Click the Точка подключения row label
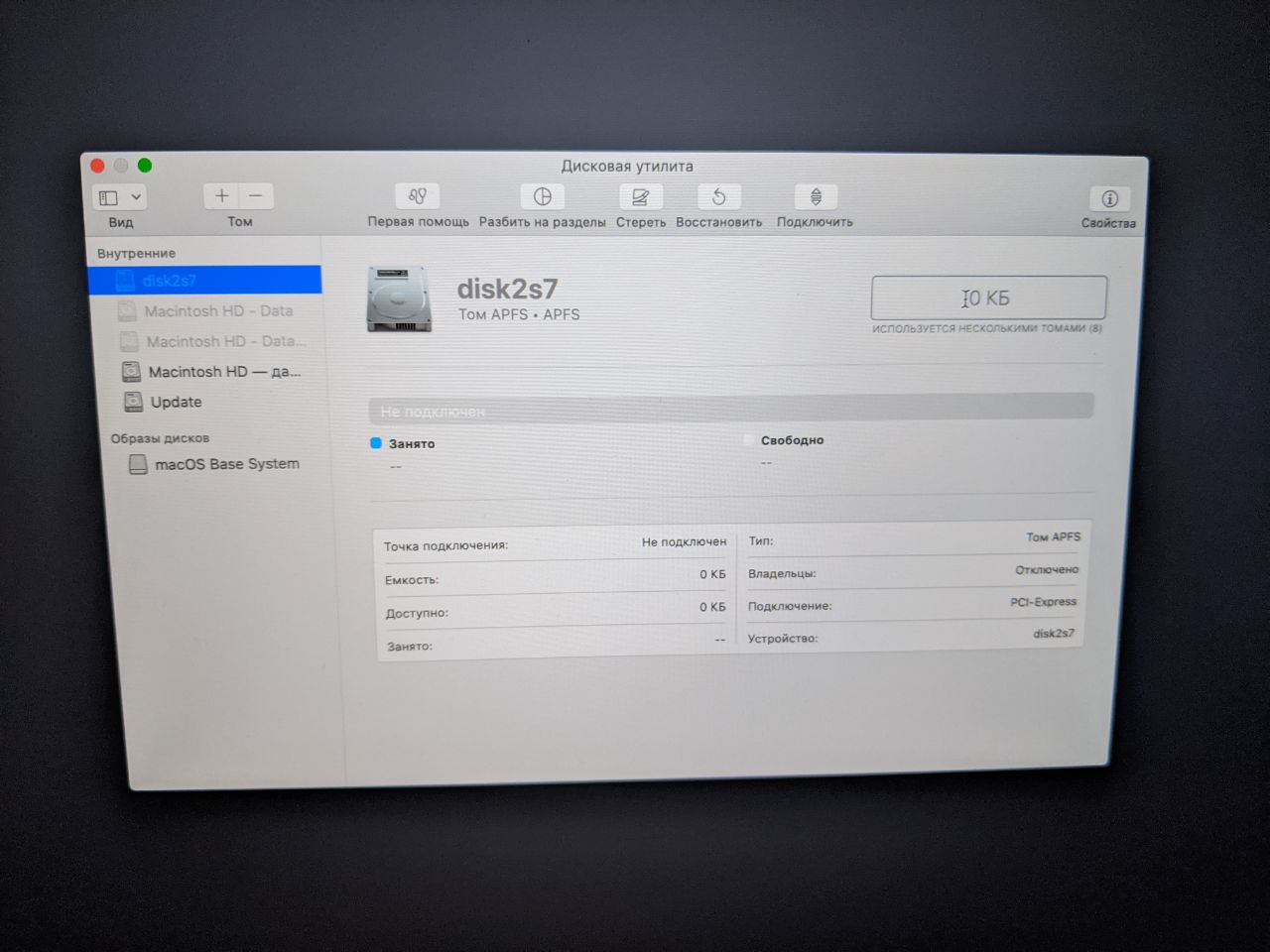The width and height of the screenshot is (1270, 952). [x=446, y=545]
